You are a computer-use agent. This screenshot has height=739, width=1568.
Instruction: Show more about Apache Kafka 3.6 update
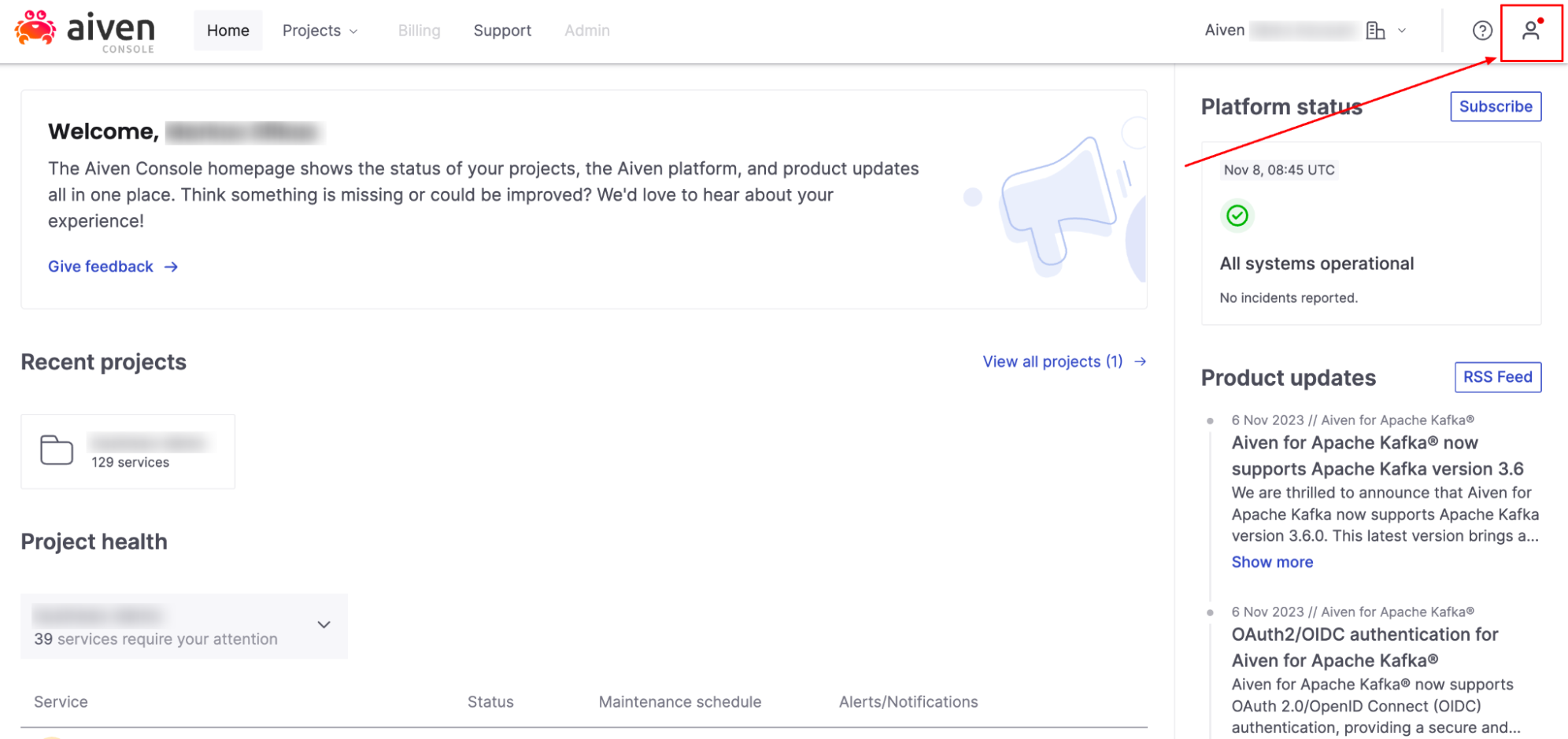1272,561
